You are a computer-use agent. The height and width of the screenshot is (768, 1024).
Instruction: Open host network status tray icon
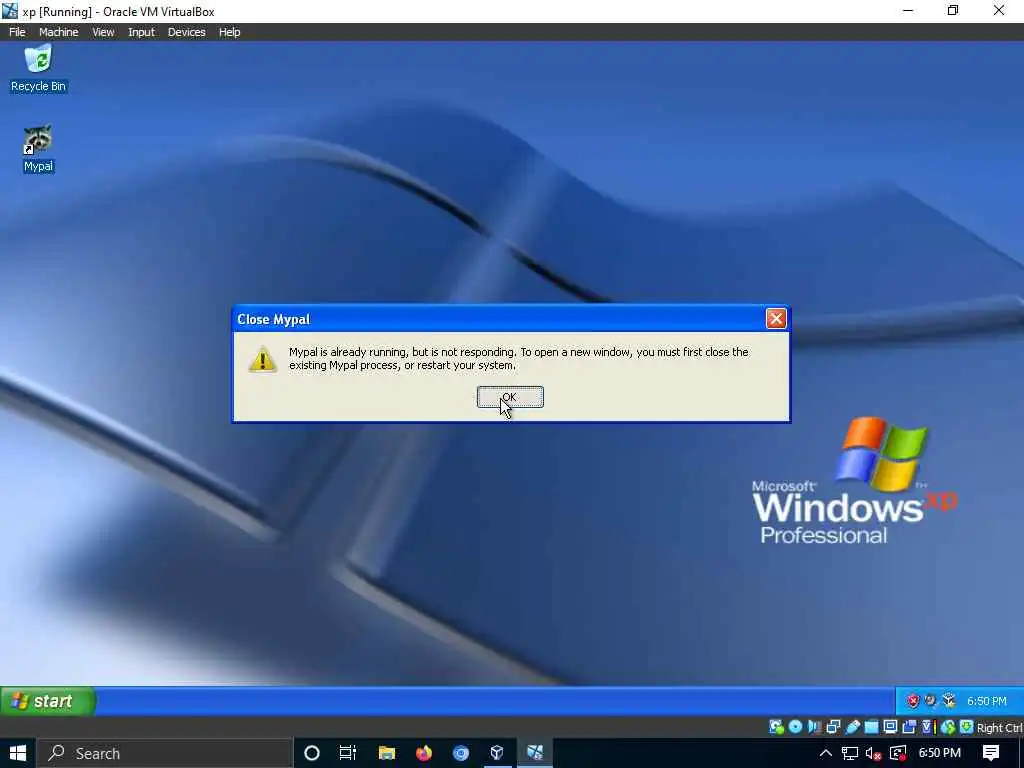(850, 753)
